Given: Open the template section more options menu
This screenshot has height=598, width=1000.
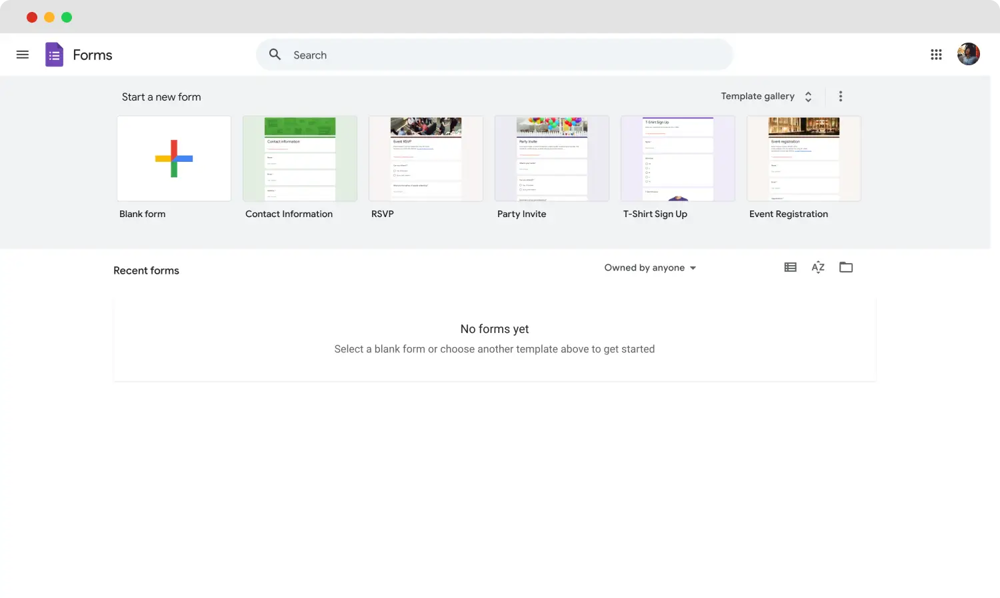Looking at the screenshot, I should click(x=840, y=97).
